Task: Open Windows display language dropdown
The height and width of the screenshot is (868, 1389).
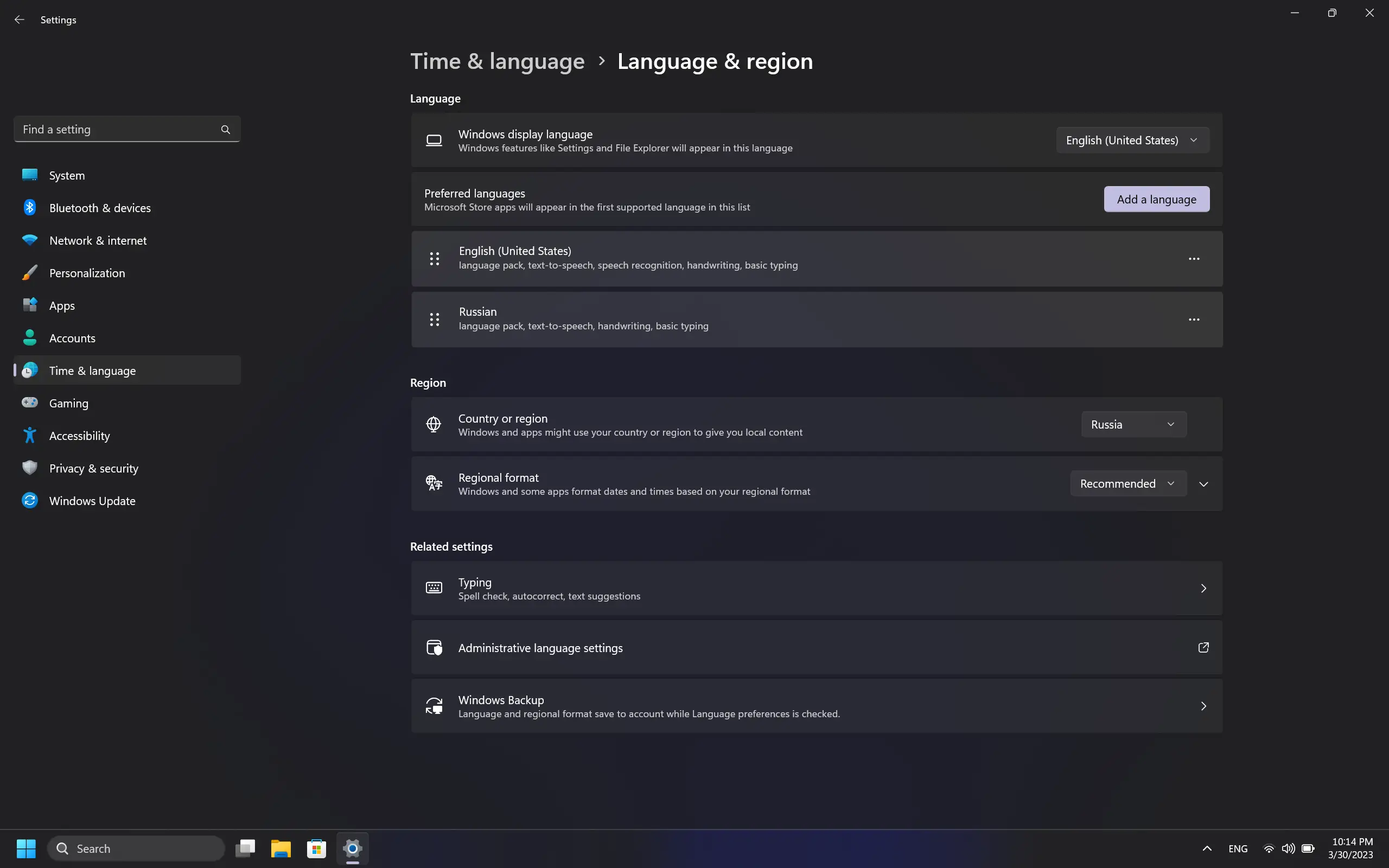Action: pyautogui.click(x=1132, y=141)
